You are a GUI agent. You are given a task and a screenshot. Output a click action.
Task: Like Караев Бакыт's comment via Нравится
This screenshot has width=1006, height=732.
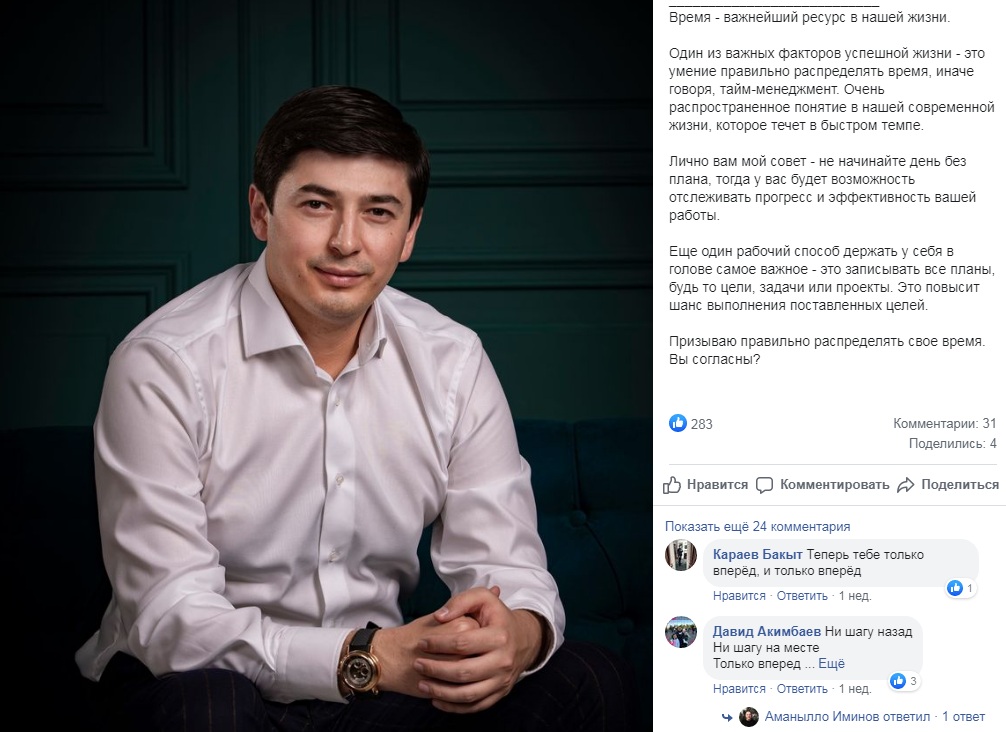click(739, 596)
